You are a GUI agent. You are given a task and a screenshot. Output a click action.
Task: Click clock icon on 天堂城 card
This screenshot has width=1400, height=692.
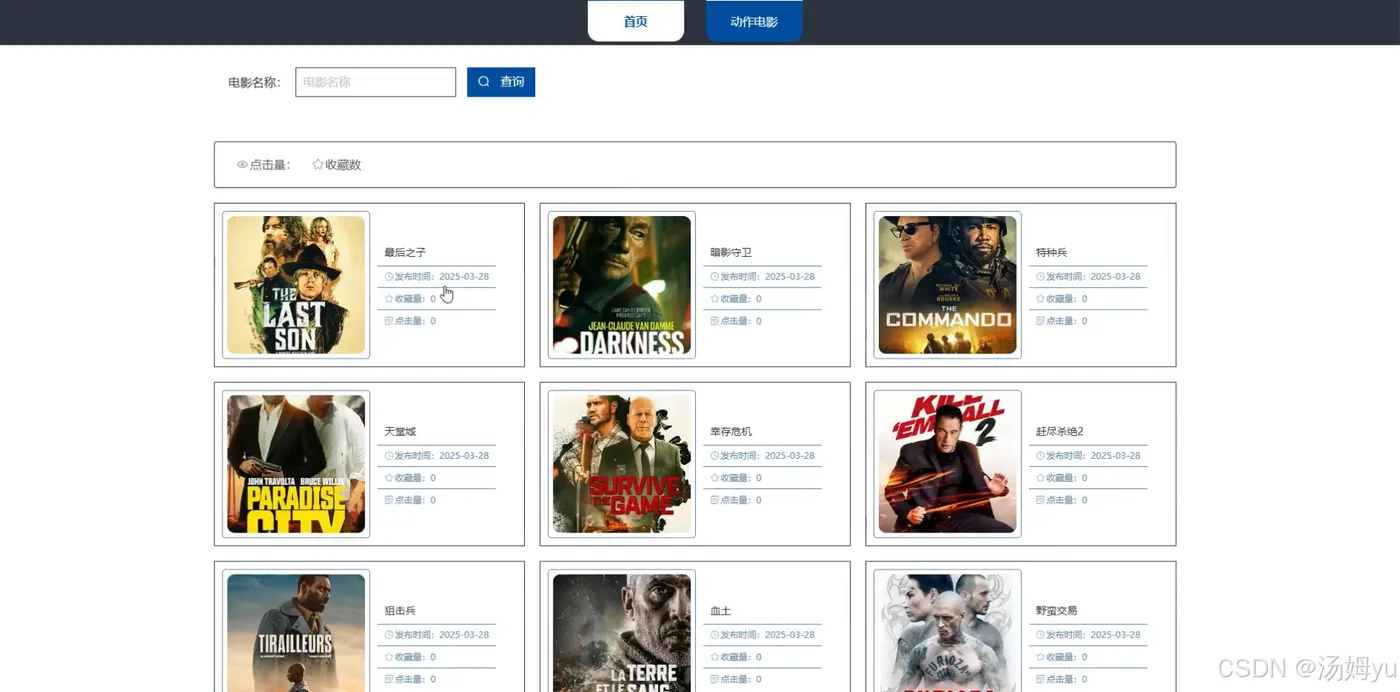click(x=389, y=456)
